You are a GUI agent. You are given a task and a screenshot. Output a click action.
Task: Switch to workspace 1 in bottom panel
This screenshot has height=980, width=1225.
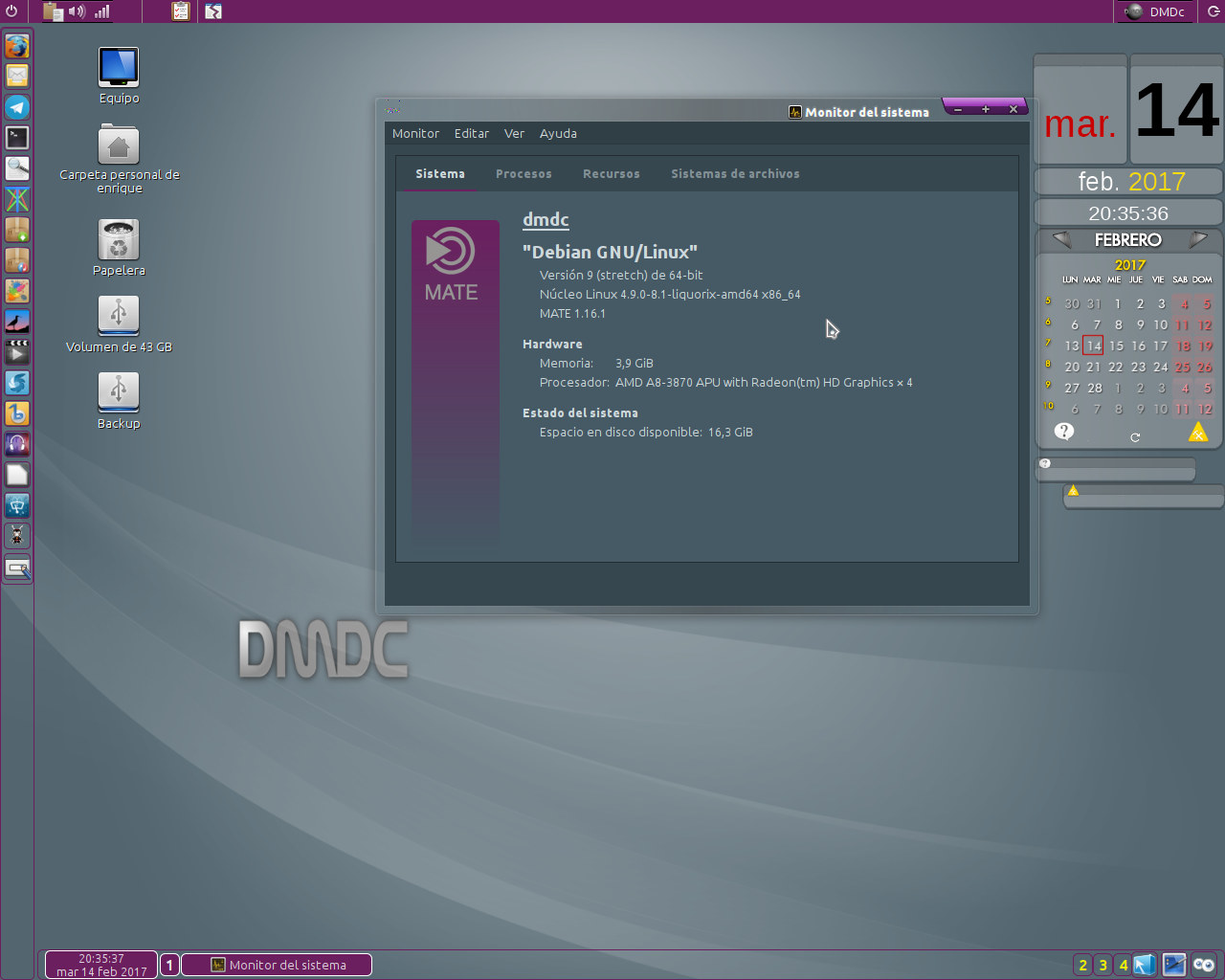[169, 965]
